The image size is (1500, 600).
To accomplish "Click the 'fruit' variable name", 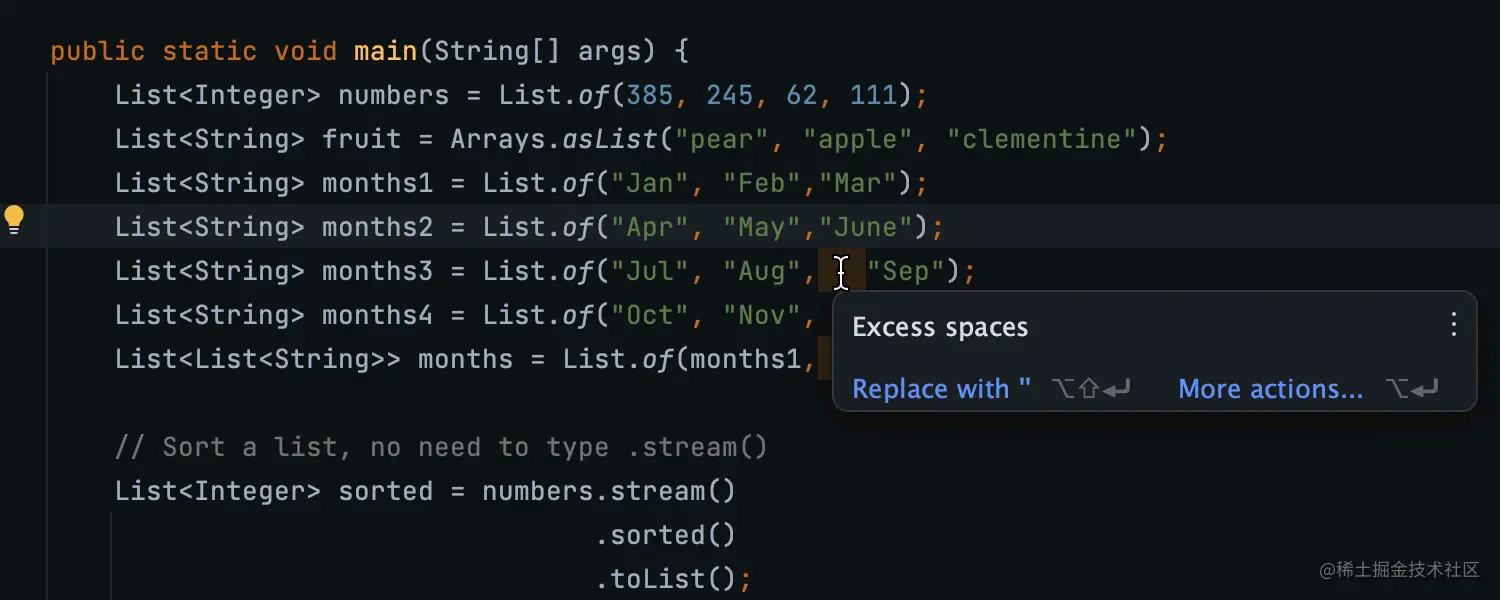I will pyautogui.click(x=362, y=139).
